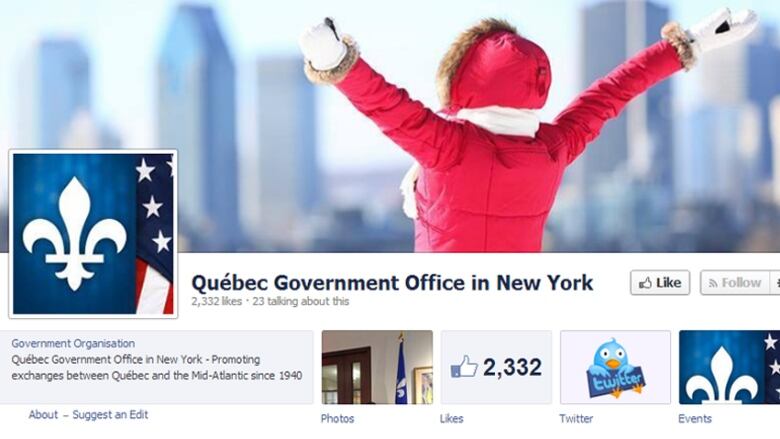Screen dimensions: 780x439
Task: Click the partially visible button right of Follow
Action: click(x=775, y=283)
